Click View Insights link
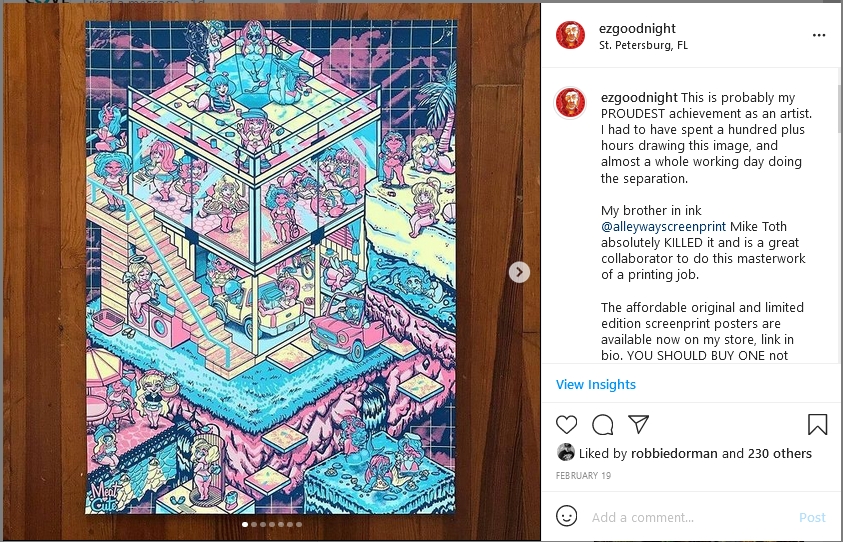The image size is (843, 542). [x=596, y=384]
